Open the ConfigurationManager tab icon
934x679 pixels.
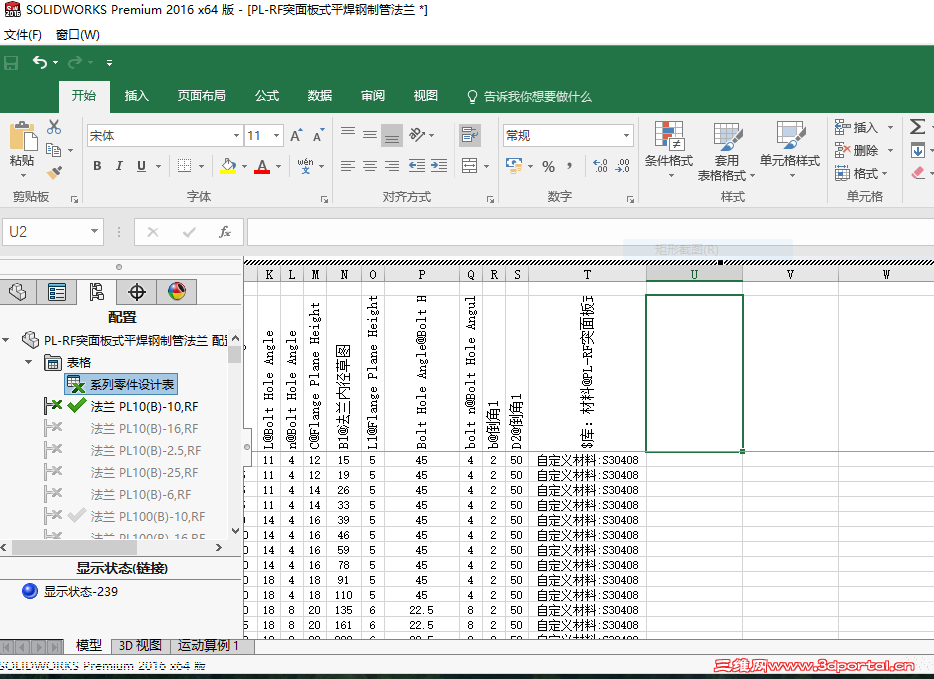coord(96,292)
